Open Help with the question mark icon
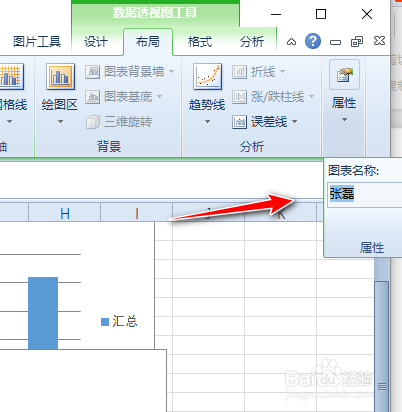Screen dimensions: 402x412 pos(313,42)
